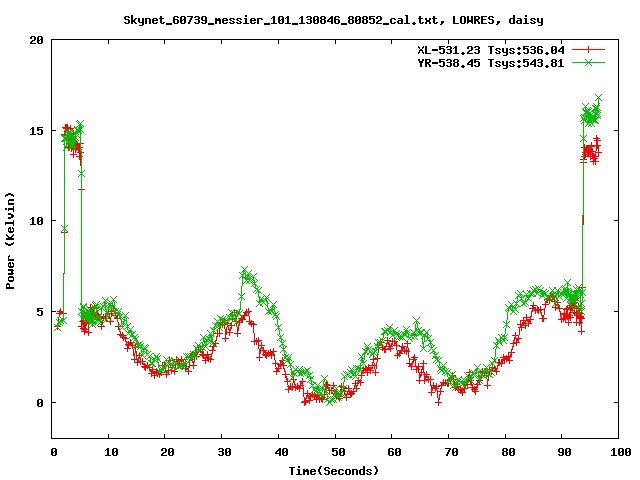Image resolution: width=640 pixels, height=480 pixels.
Task: Click x-axis tick label 20
Action: pyautogui.click(x=167, y=452)
